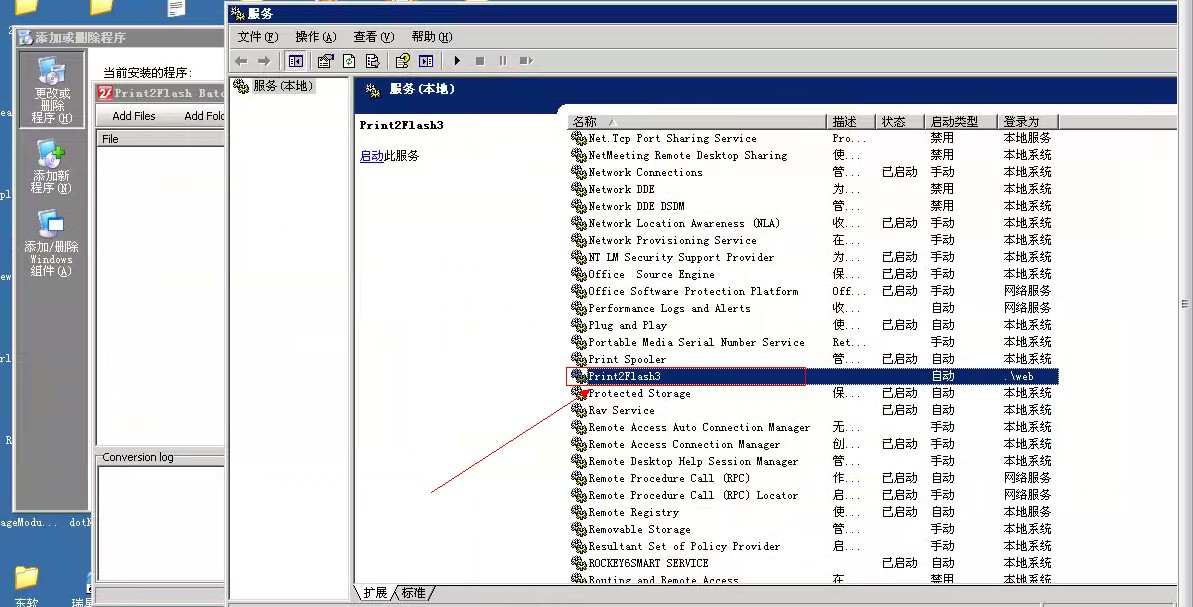
Task: Toggle the show/hide console tree icon
Action: [x=295, y=61]
